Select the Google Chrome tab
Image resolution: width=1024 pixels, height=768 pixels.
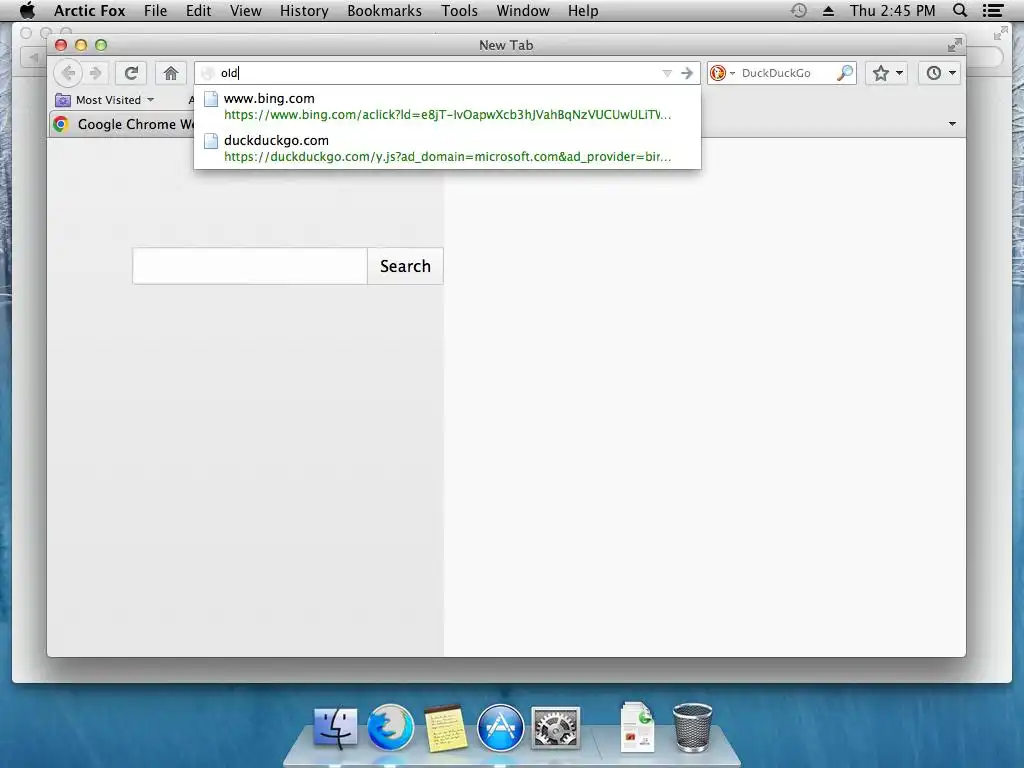coord(124,124)
